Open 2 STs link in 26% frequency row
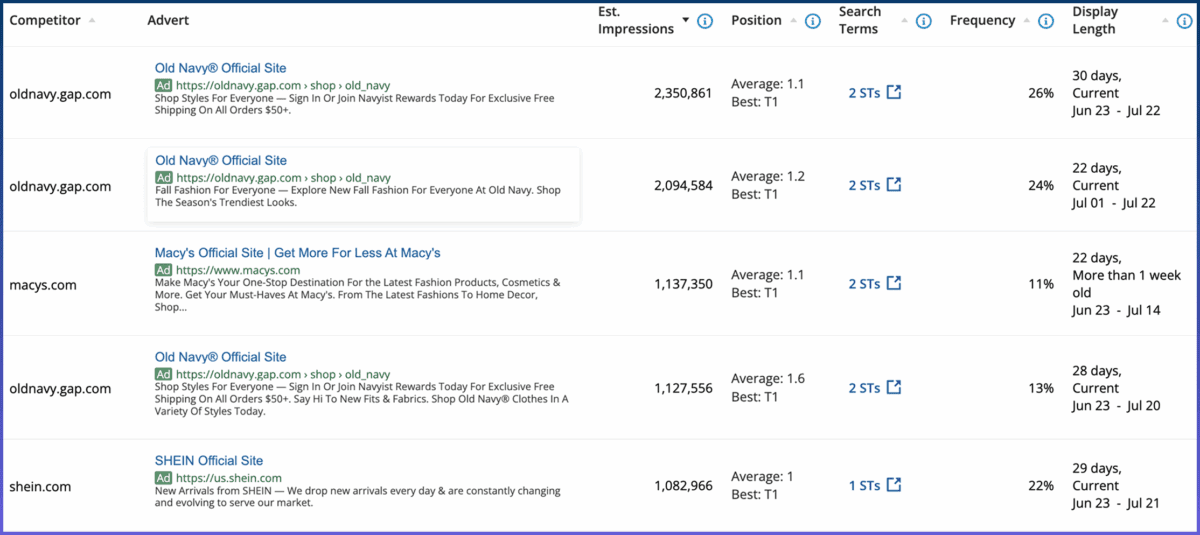Image resolution: width=1200 pixels, height=535 pixels. (864, 93)
